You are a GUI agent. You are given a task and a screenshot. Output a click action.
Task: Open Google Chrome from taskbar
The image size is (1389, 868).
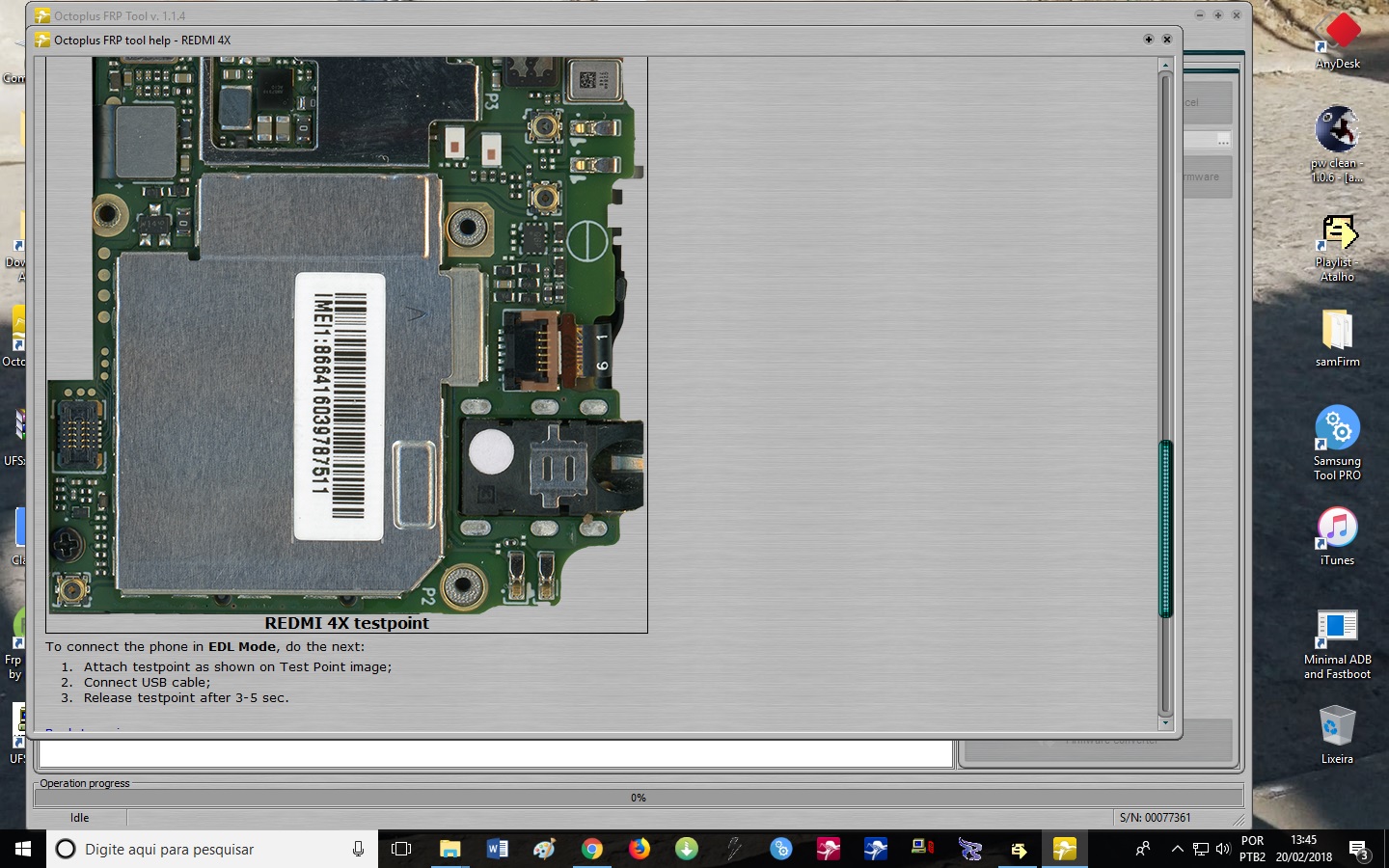tap(592, 849)
